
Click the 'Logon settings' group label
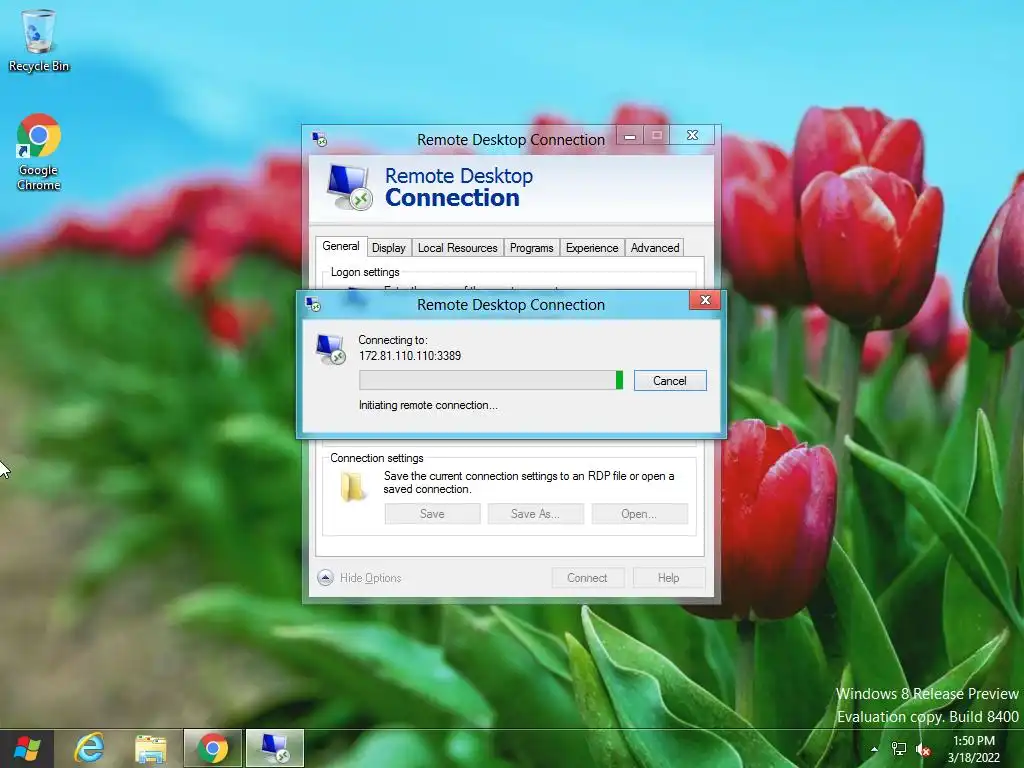[365, 272]
